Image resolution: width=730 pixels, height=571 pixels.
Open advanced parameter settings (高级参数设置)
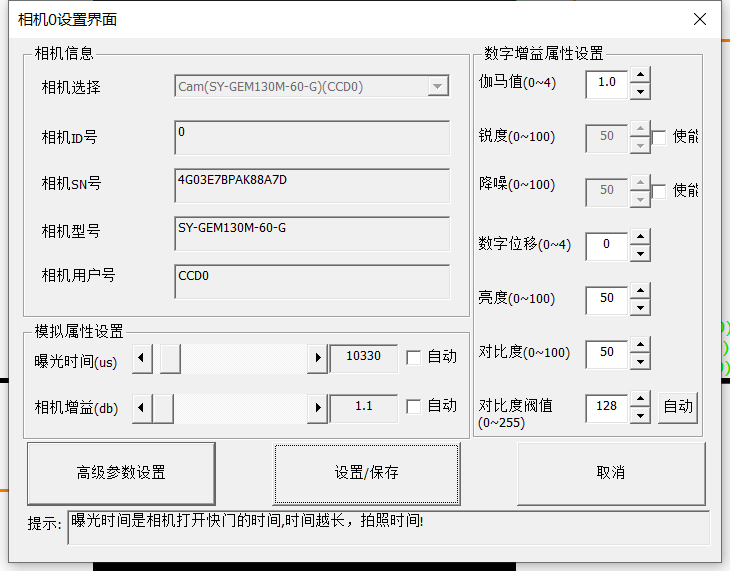pos(121,473)
